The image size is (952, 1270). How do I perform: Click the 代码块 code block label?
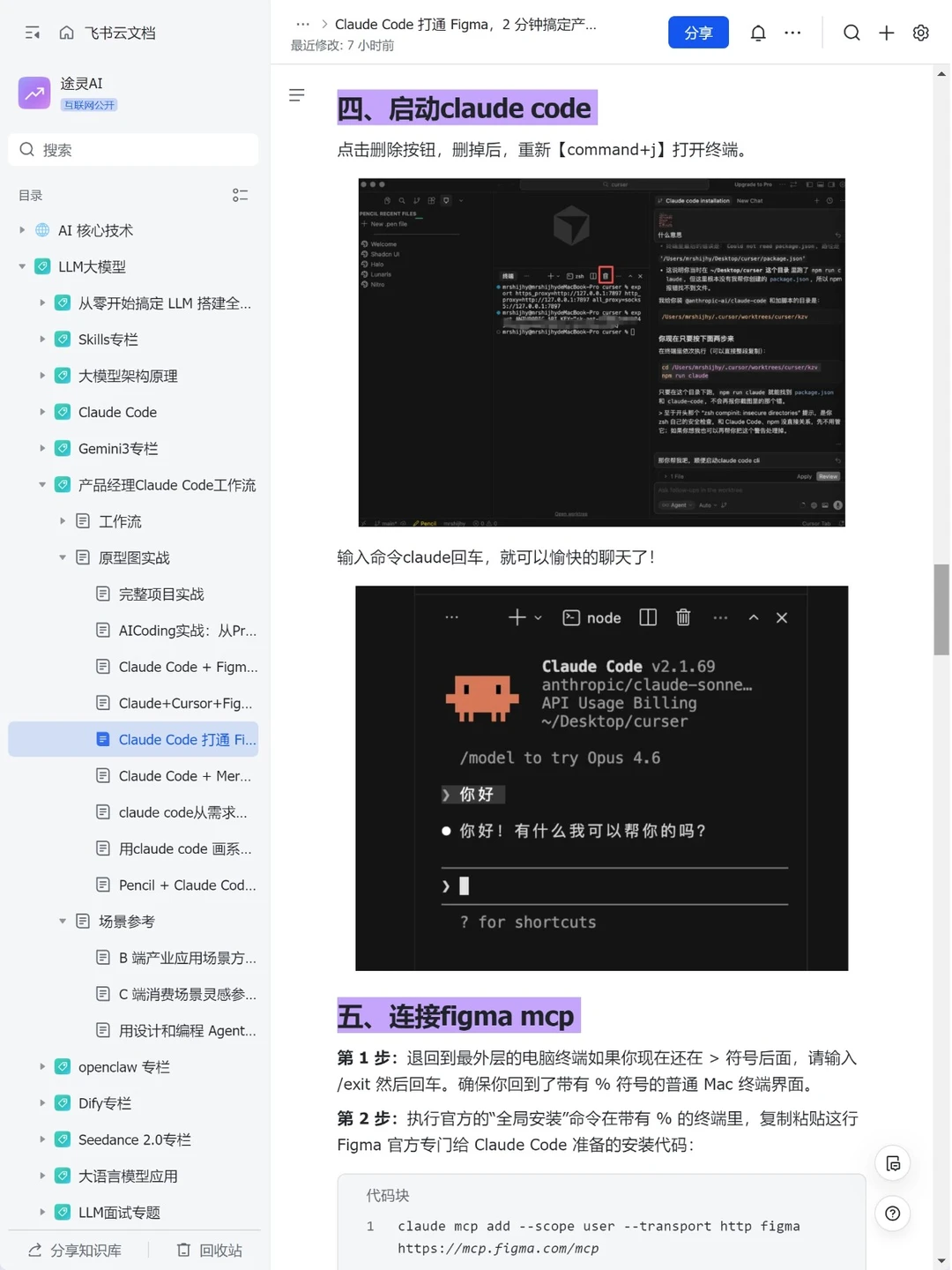click(388, 1195)
